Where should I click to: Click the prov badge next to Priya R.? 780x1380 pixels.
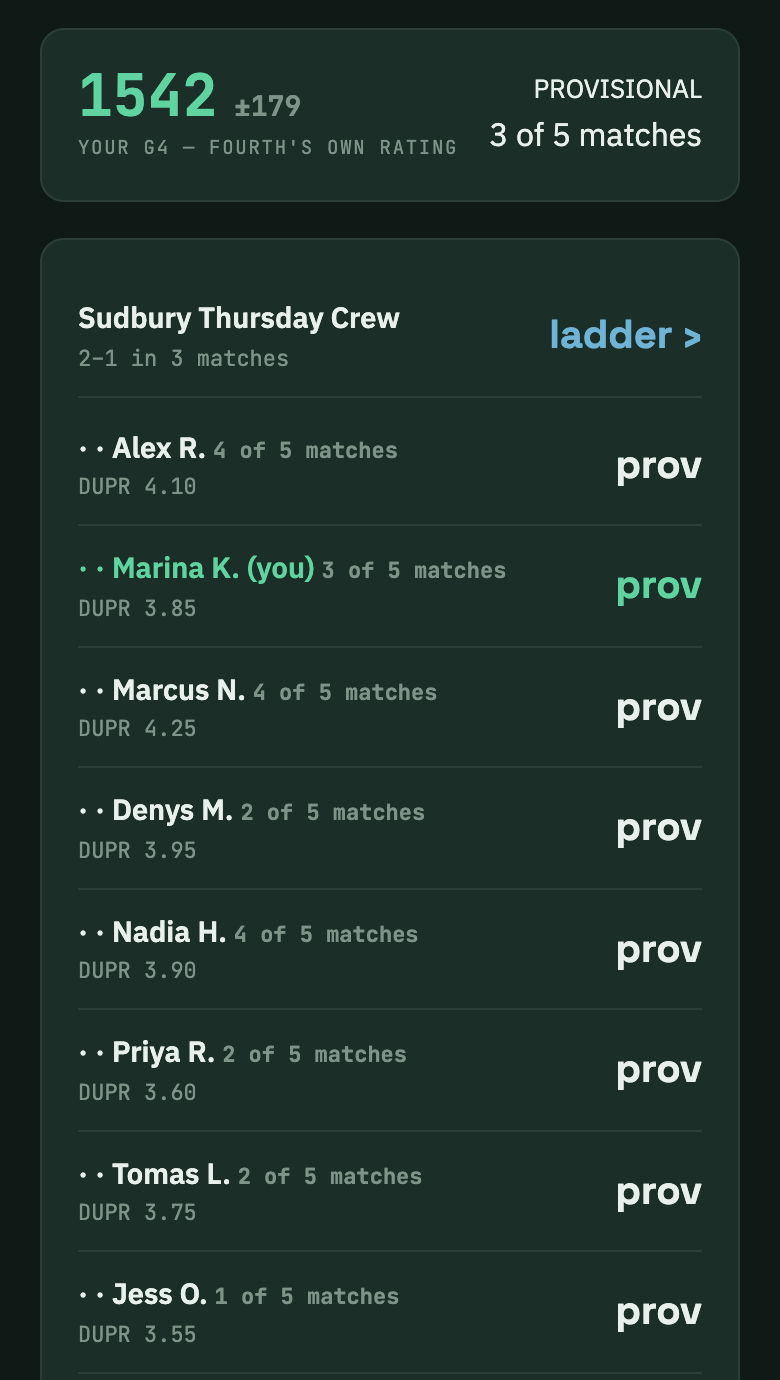coord(659,1071)
